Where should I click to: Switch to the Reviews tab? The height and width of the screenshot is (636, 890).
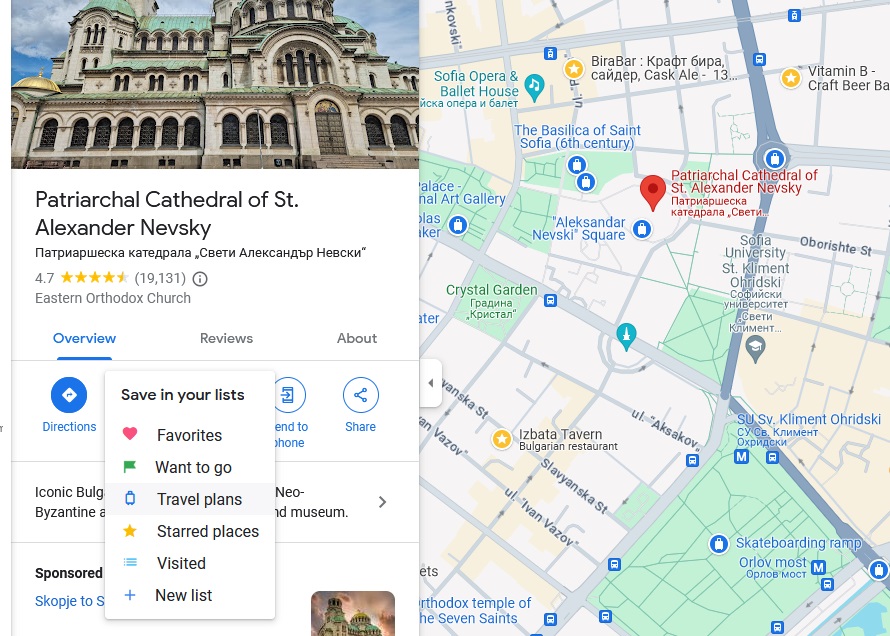point(226,338)
